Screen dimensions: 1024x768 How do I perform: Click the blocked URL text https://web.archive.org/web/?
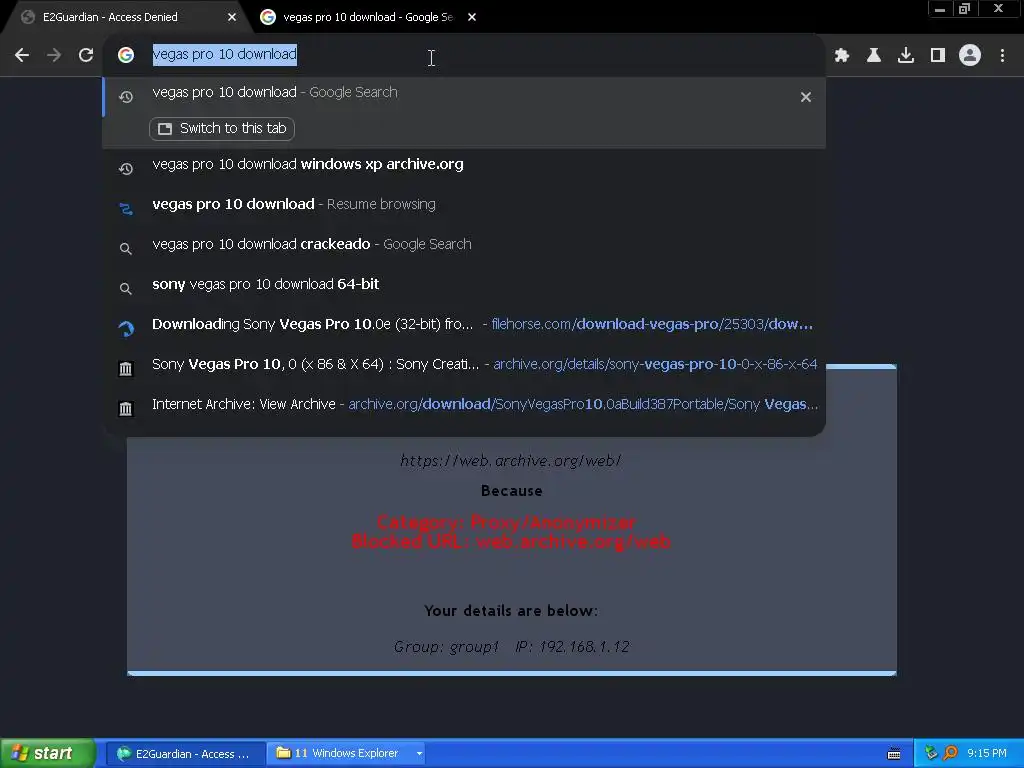coord(511,461)
